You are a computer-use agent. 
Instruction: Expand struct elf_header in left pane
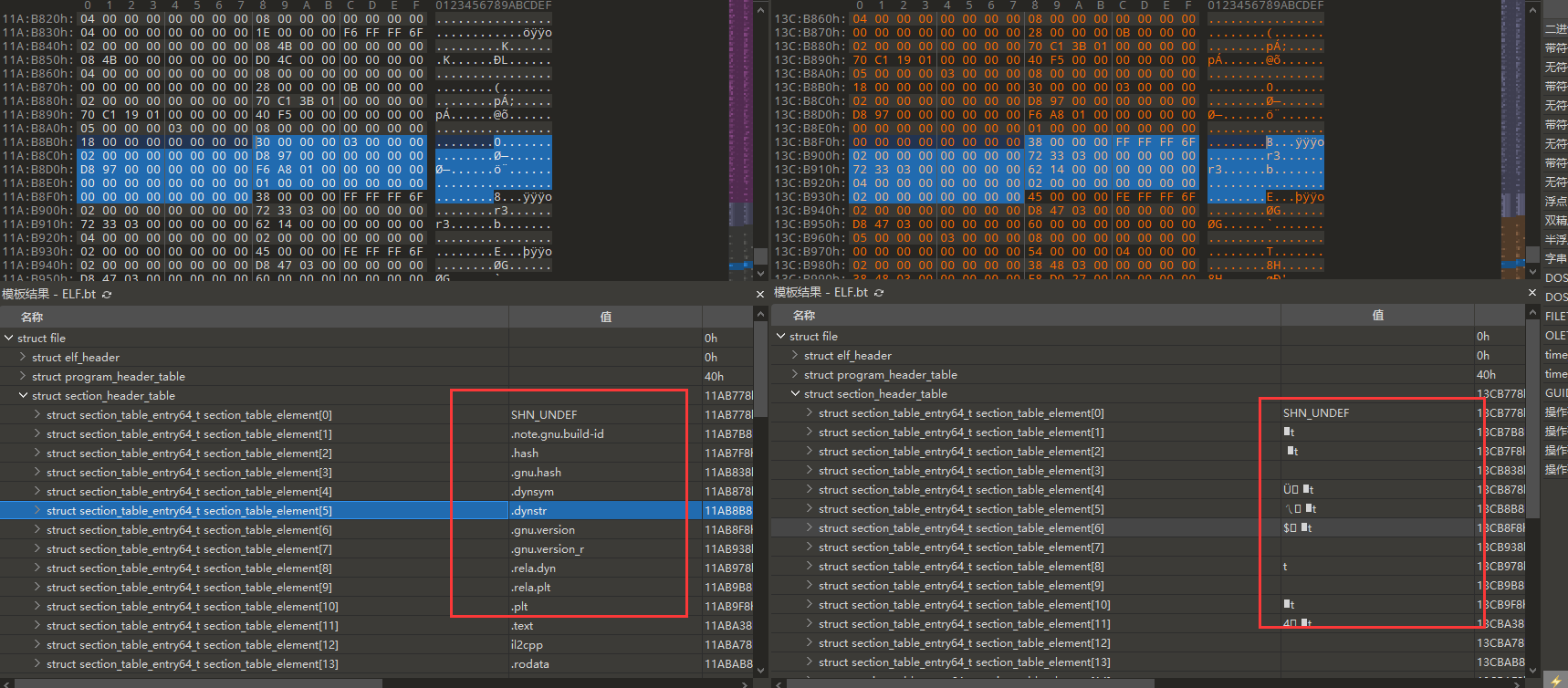[x=23, y=358]
